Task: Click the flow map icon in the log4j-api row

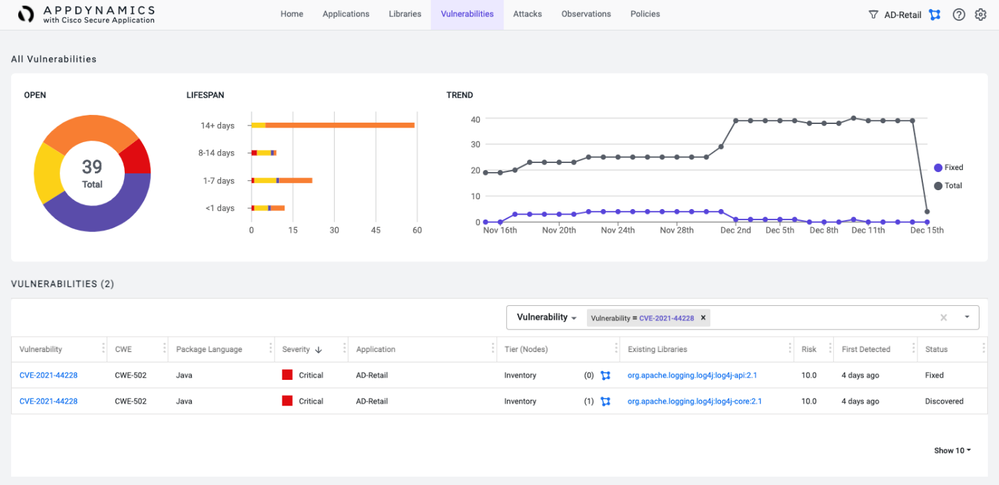Action: point(605,375)
